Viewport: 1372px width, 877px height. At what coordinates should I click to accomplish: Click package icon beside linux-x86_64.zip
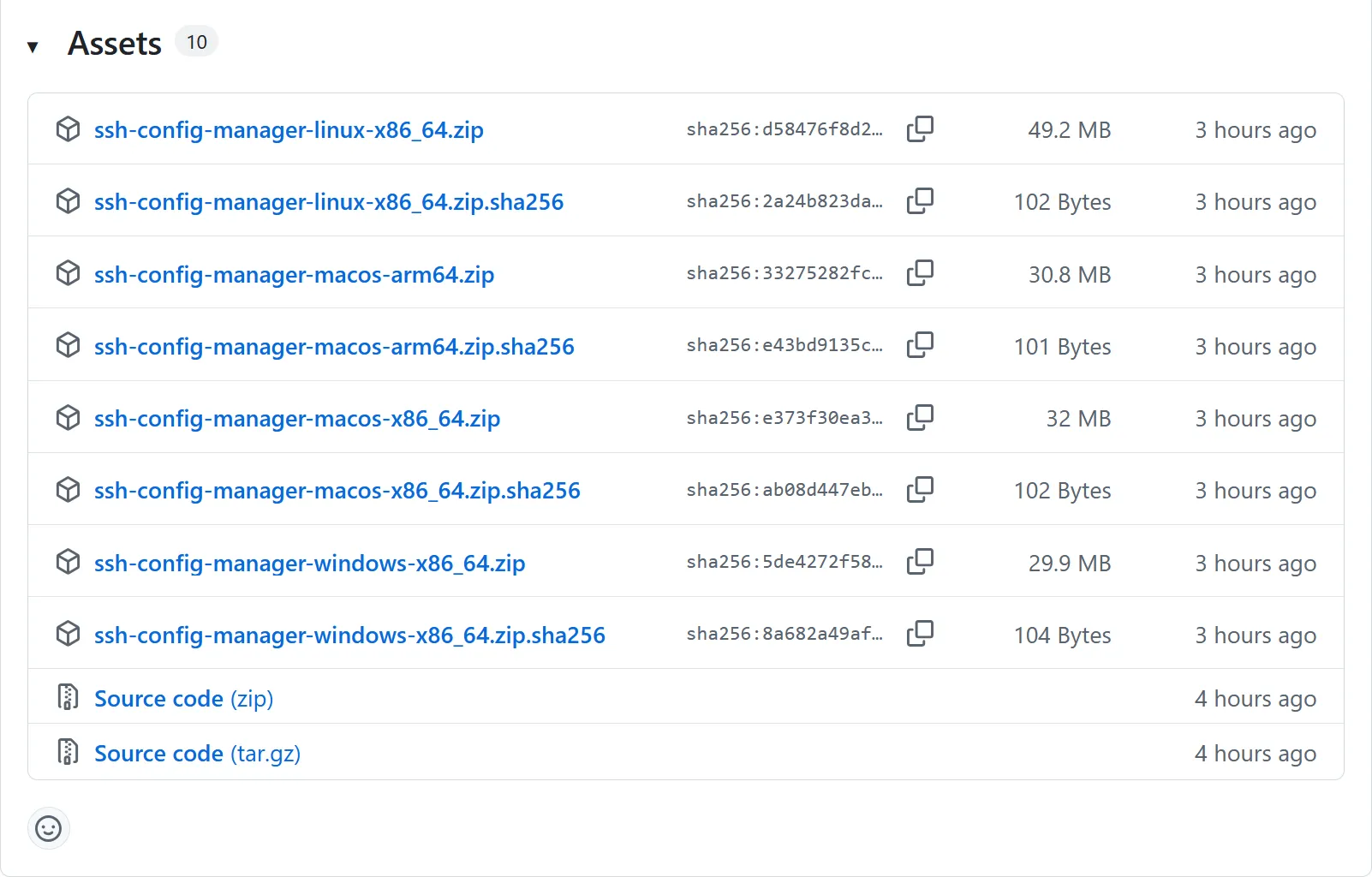pos(69,129)
